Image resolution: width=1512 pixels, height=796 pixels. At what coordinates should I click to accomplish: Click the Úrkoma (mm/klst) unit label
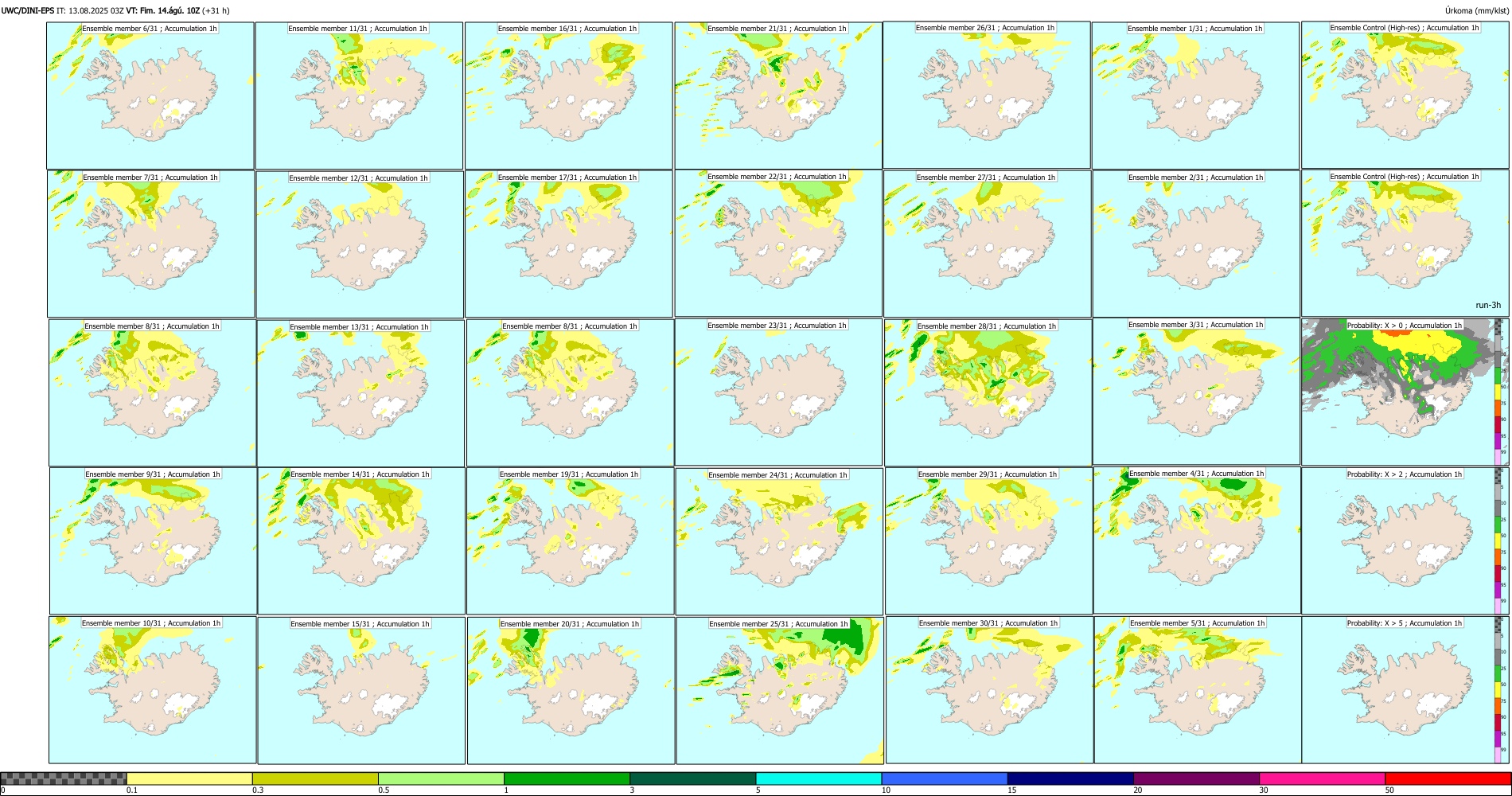[1476, 11]
